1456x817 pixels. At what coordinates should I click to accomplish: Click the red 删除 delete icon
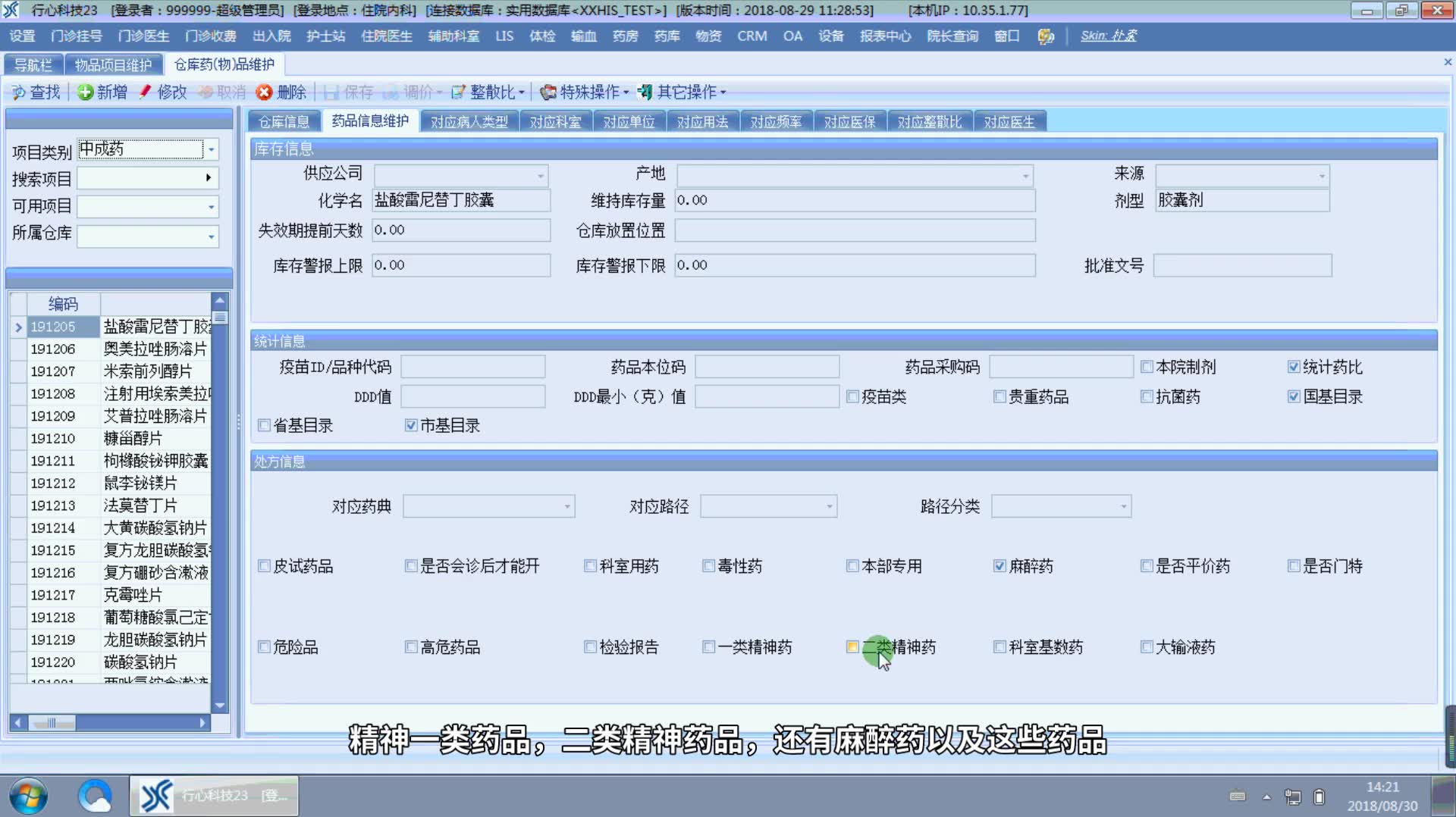(264, 92)
